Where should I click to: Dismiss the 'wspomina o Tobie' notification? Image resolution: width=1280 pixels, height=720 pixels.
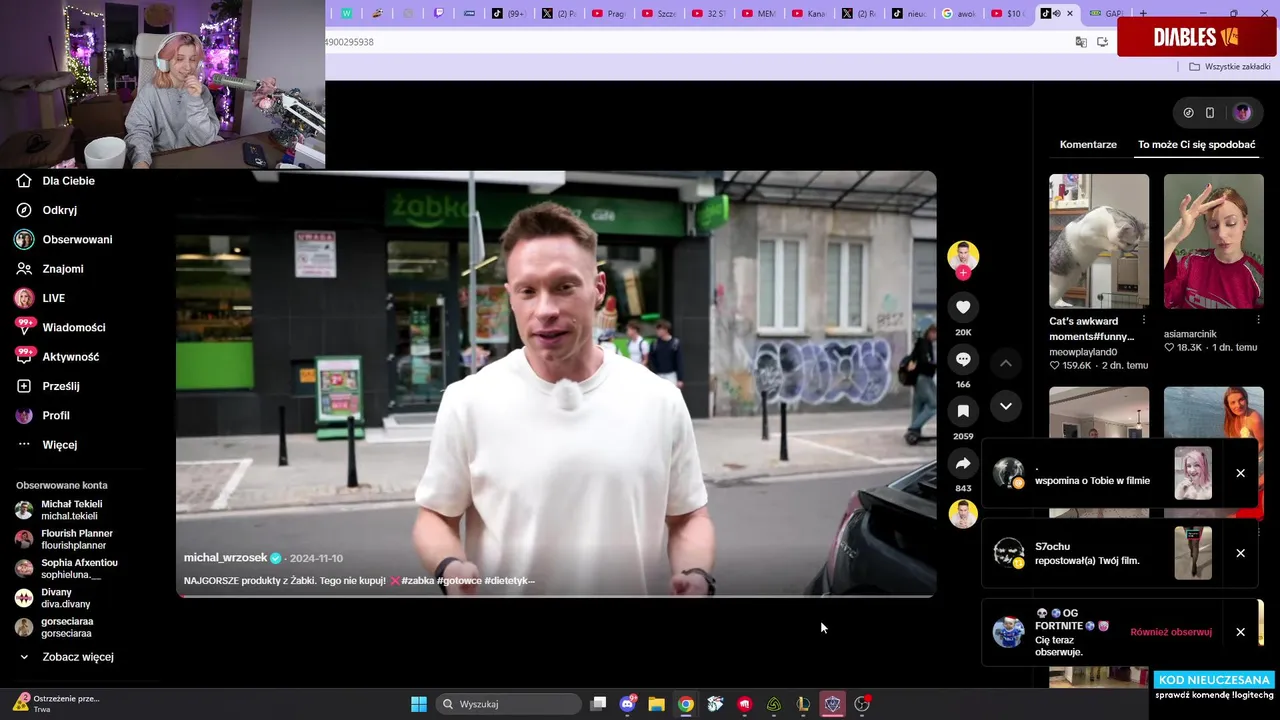click(x=1240, y=473)
